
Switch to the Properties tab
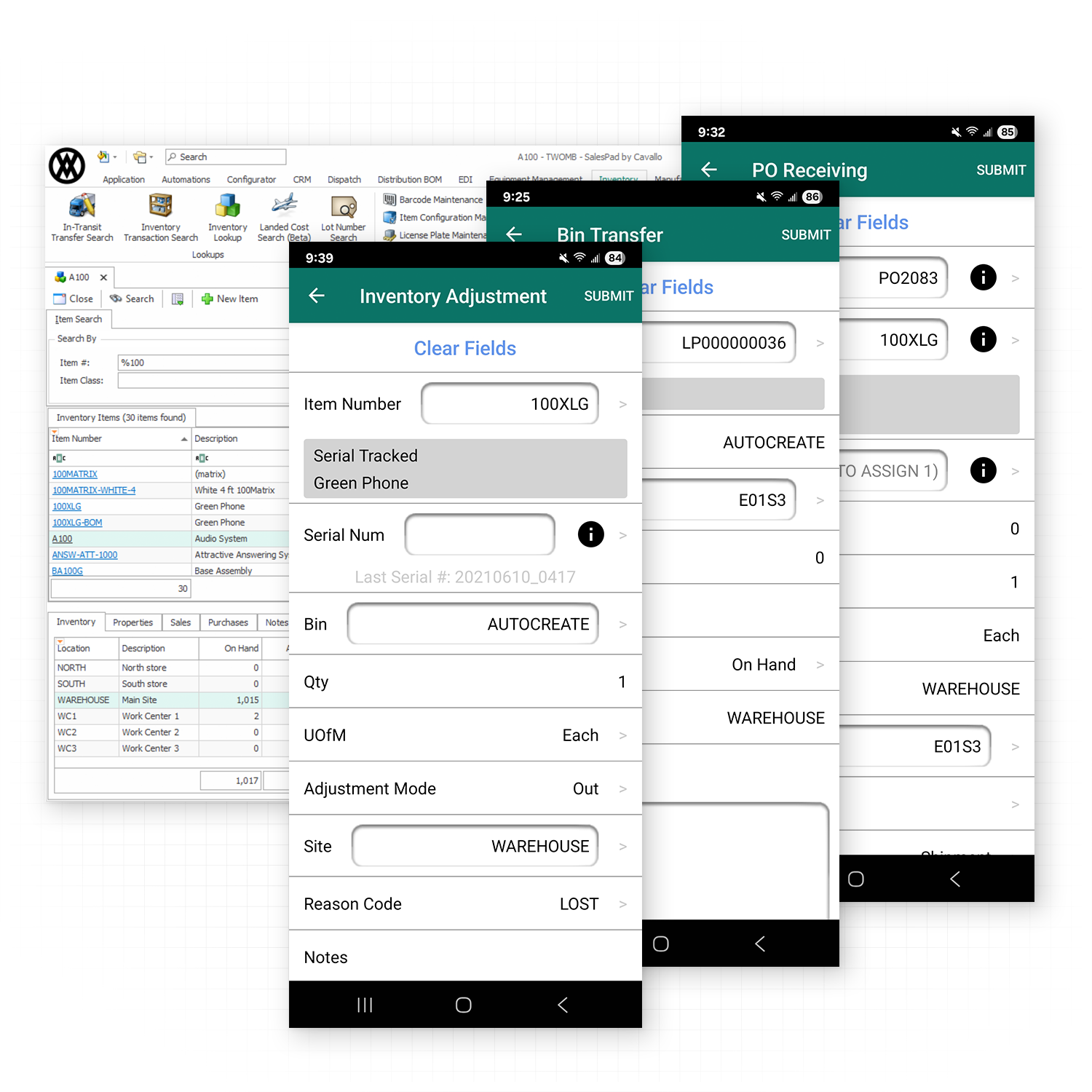pyautogui.click(x=132, y=622)
